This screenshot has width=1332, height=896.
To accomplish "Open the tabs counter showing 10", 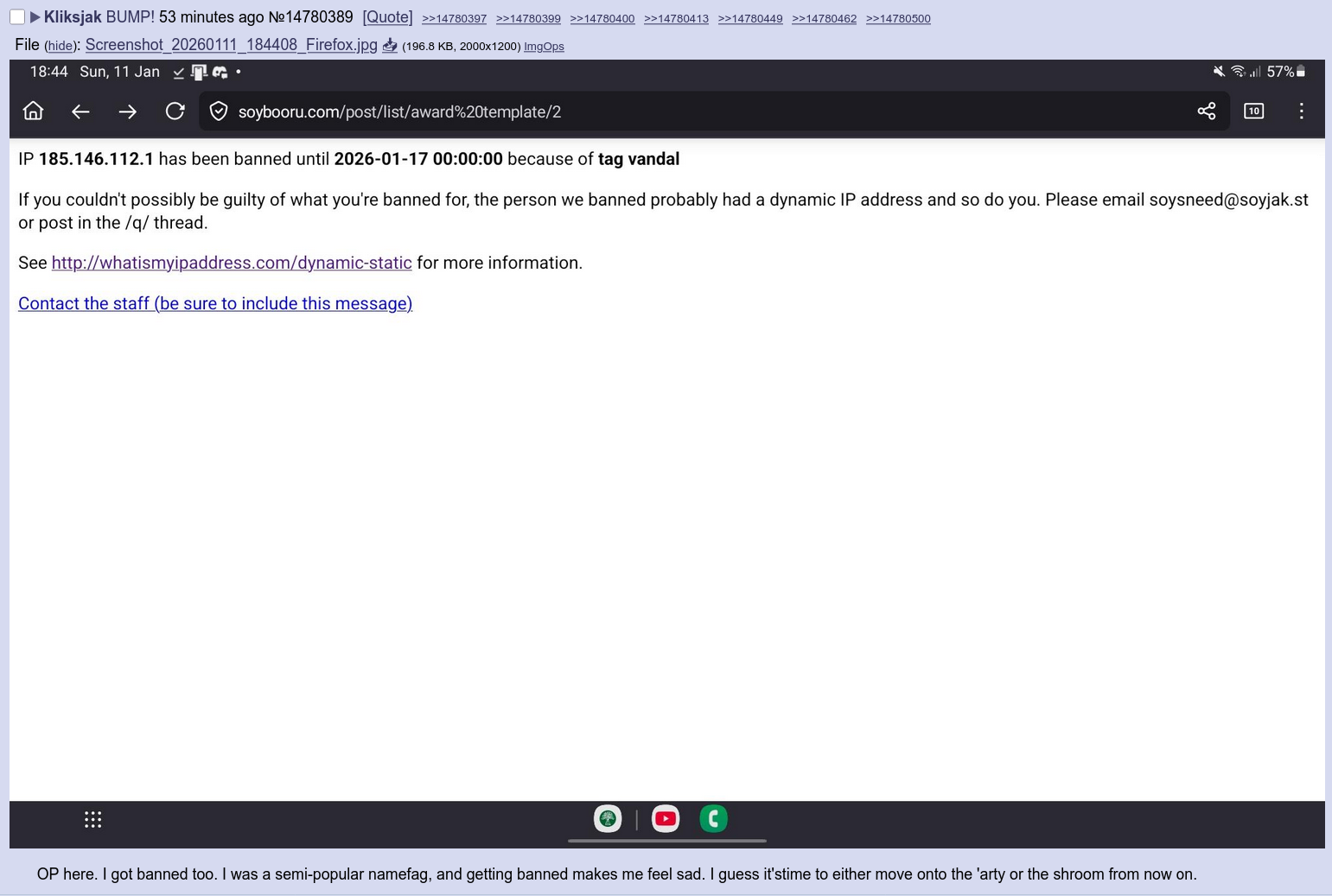I will 1253,111.
